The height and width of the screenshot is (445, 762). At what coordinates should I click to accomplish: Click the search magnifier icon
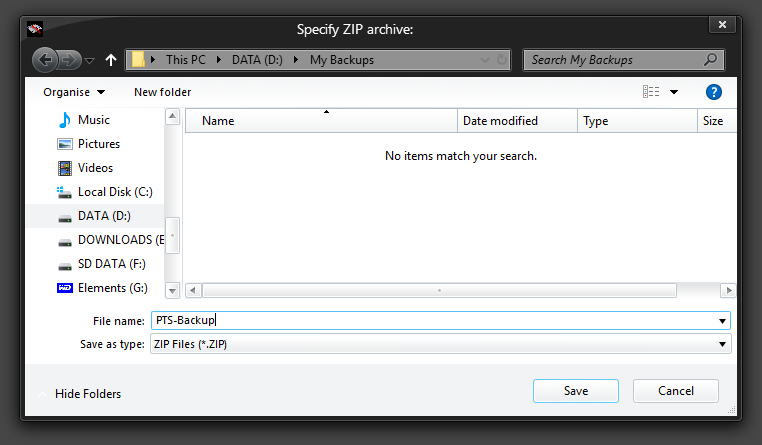coord(710,60)
